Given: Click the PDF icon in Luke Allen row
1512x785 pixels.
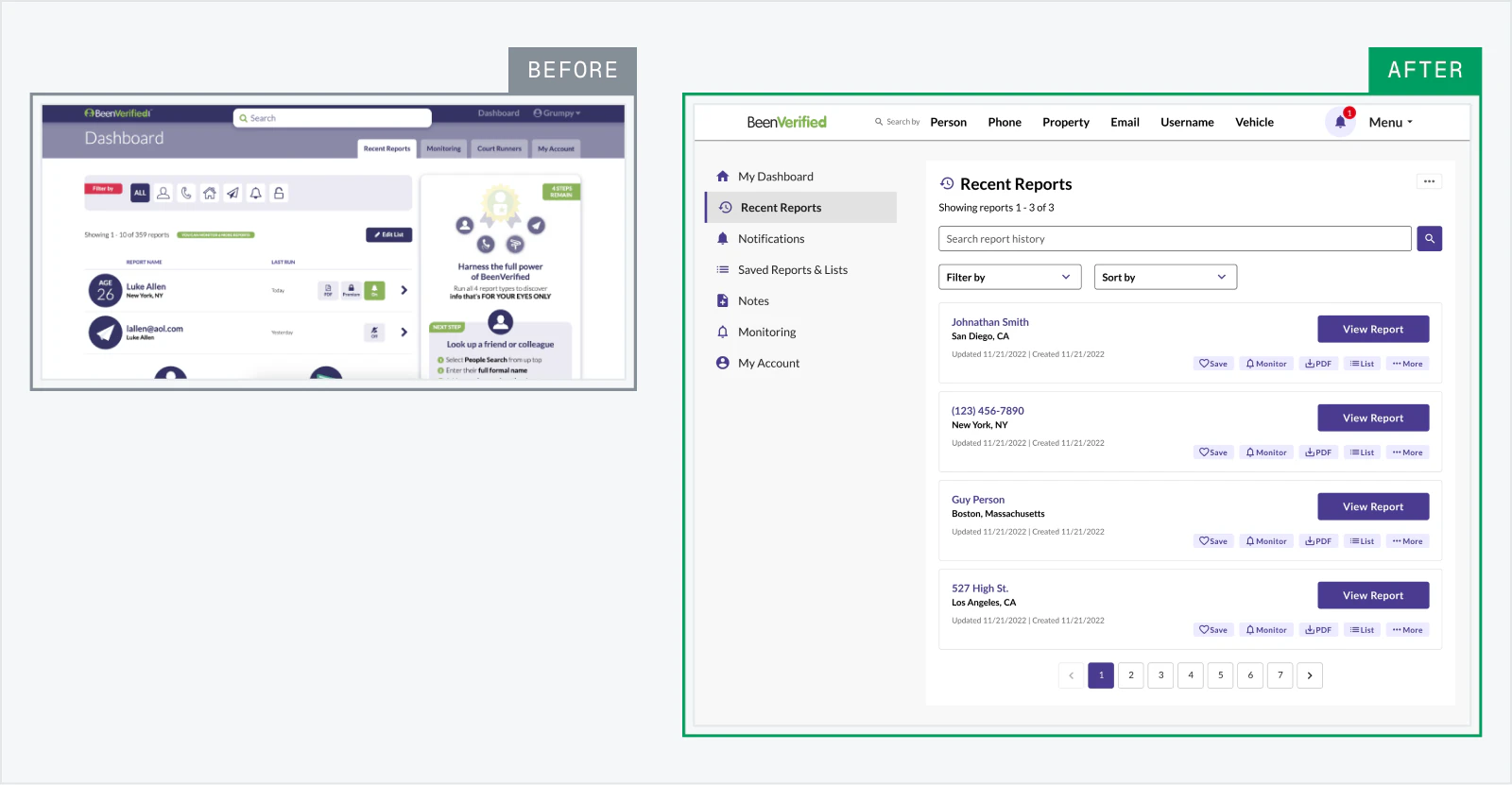Looking at the screenshot, I should point(328,290).
